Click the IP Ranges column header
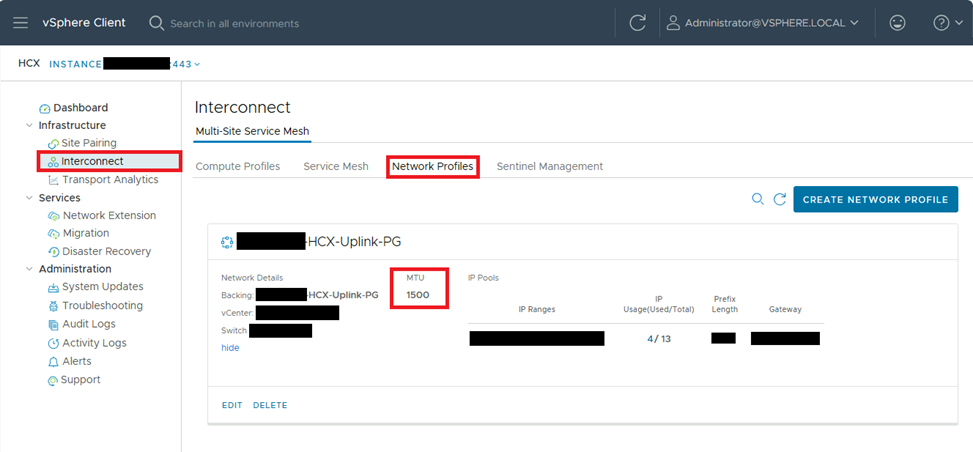The height and width of the screenshot is (452, 973). pos(537,309)
